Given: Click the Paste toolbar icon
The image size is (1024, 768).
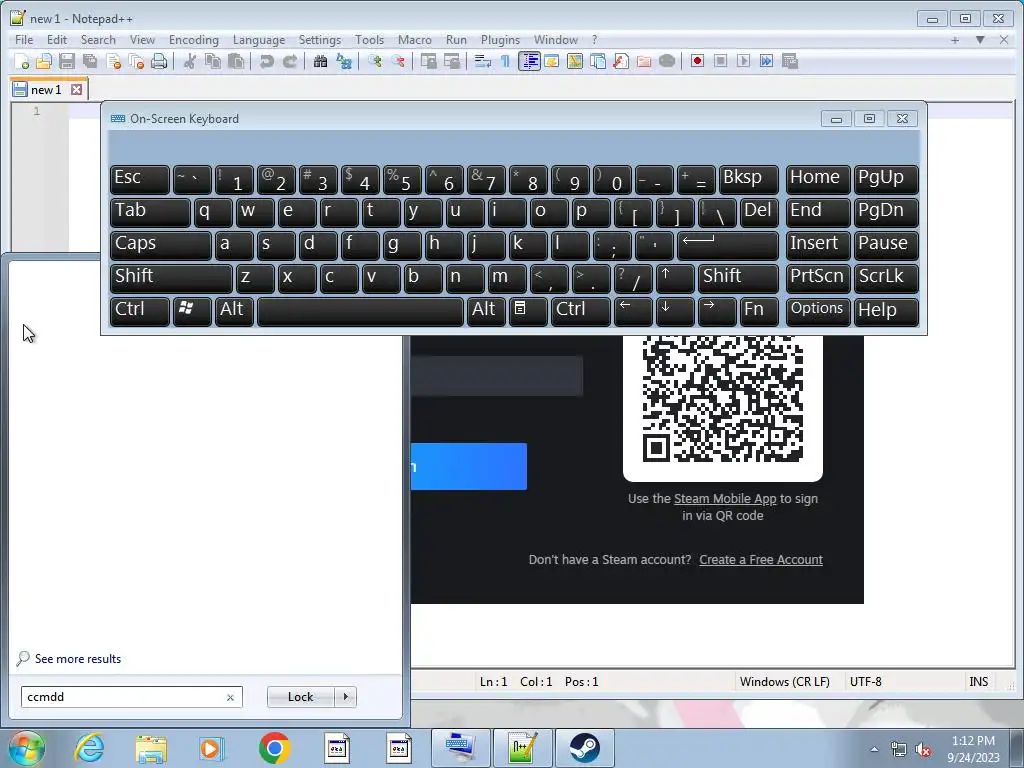Looking at the screenshot, I should coord(236,61).
